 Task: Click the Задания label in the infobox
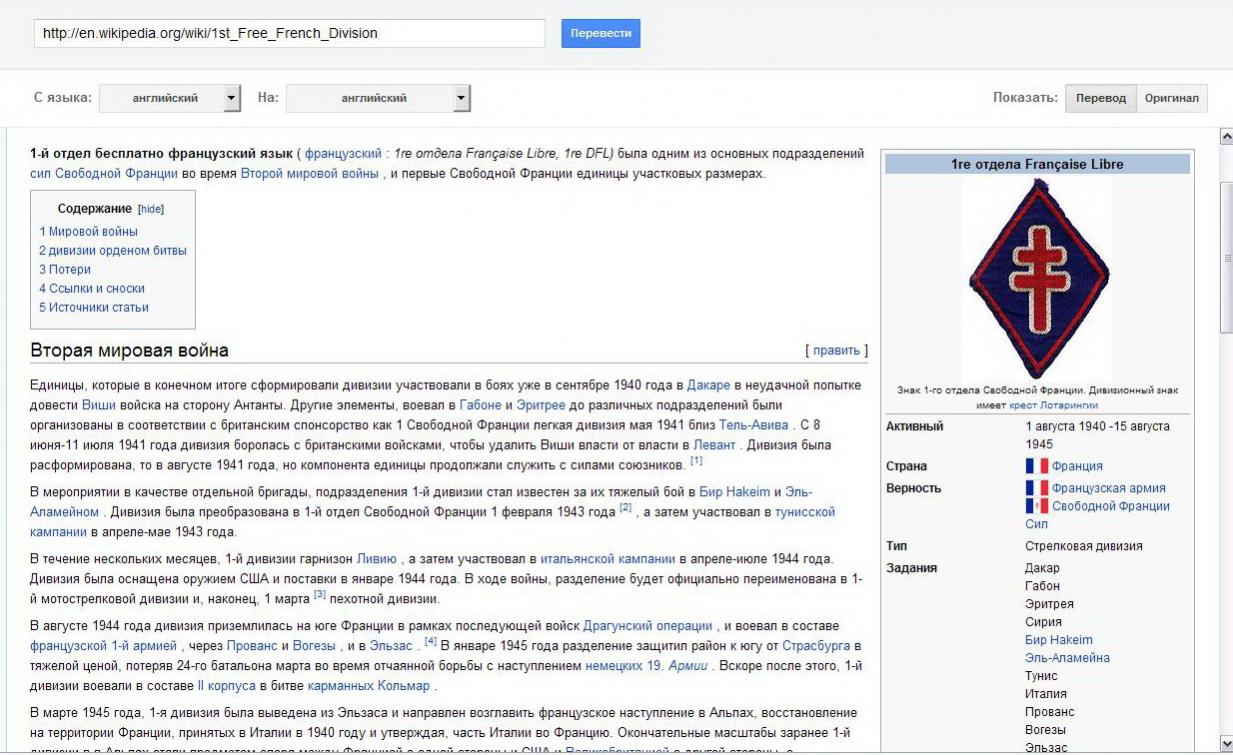[x=912, y=568]
